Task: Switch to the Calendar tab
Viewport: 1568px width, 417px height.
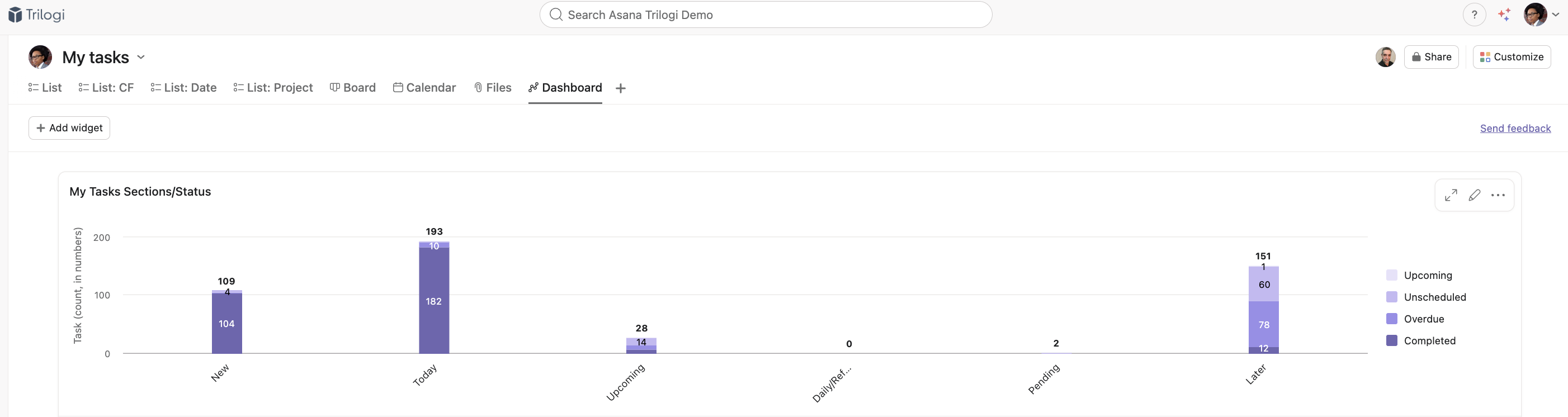Action: pos(424,88)
